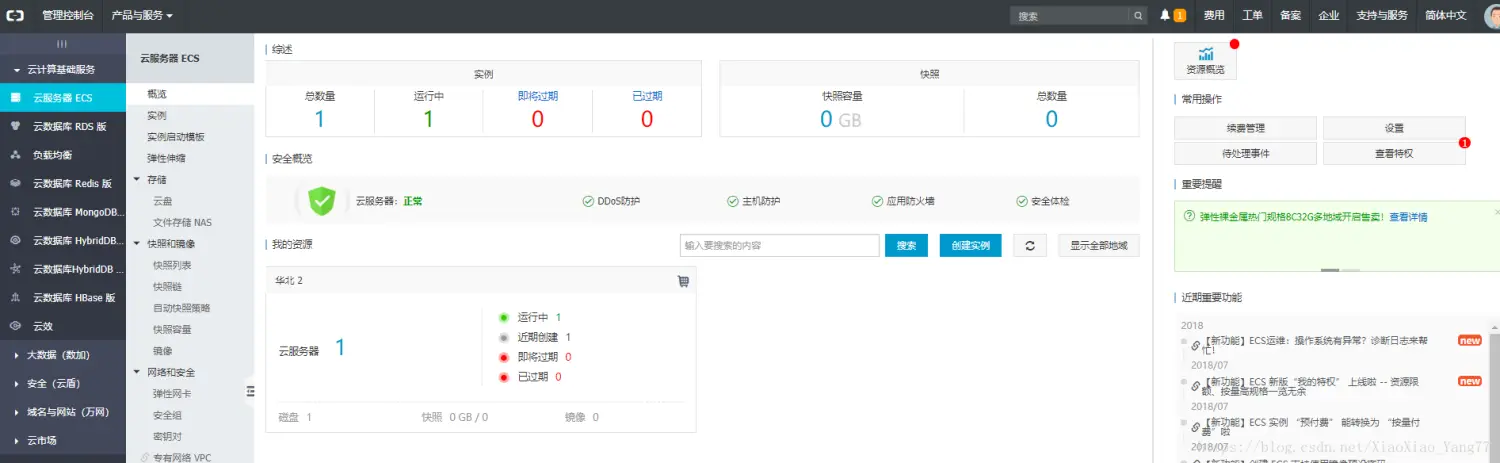Open the 工单 menu in top bar

coord(1252,16)
